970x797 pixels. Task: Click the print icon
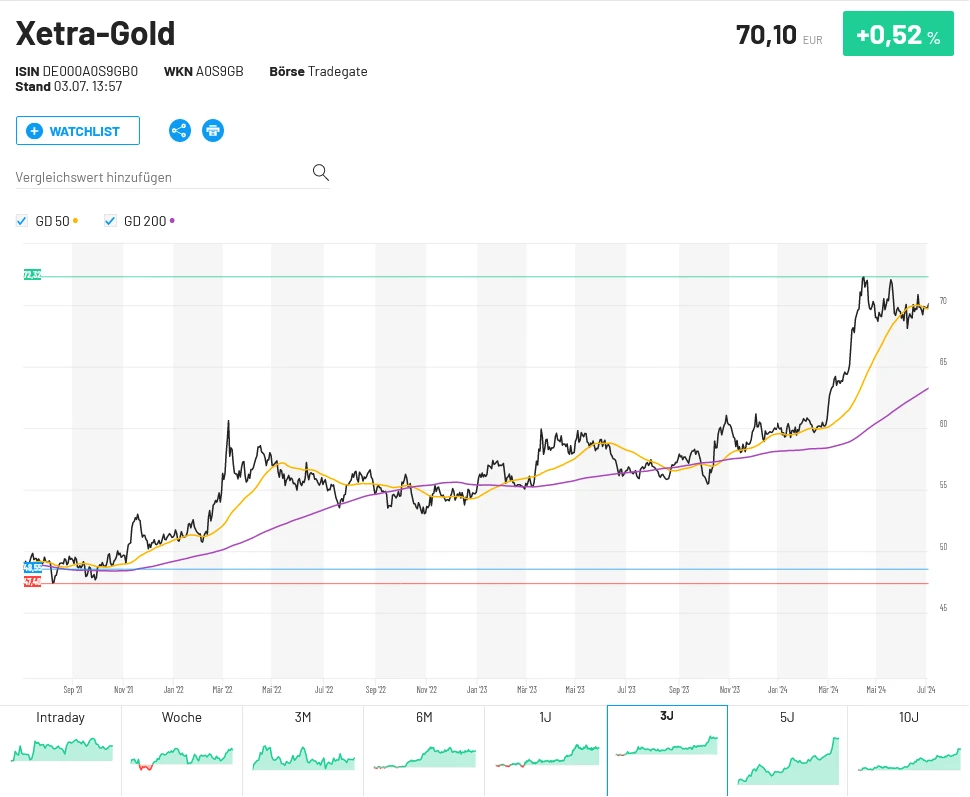212,130
